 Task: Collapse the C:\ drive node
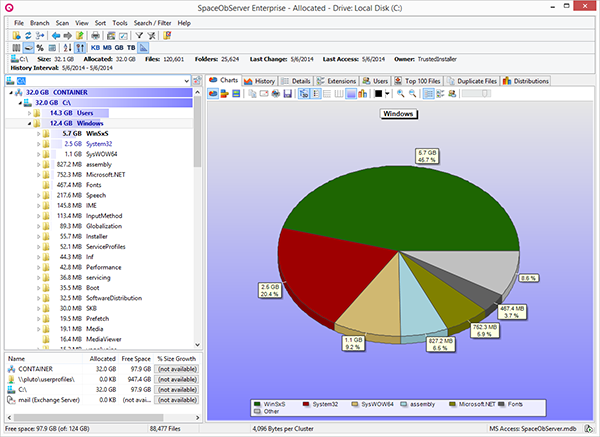20,103
